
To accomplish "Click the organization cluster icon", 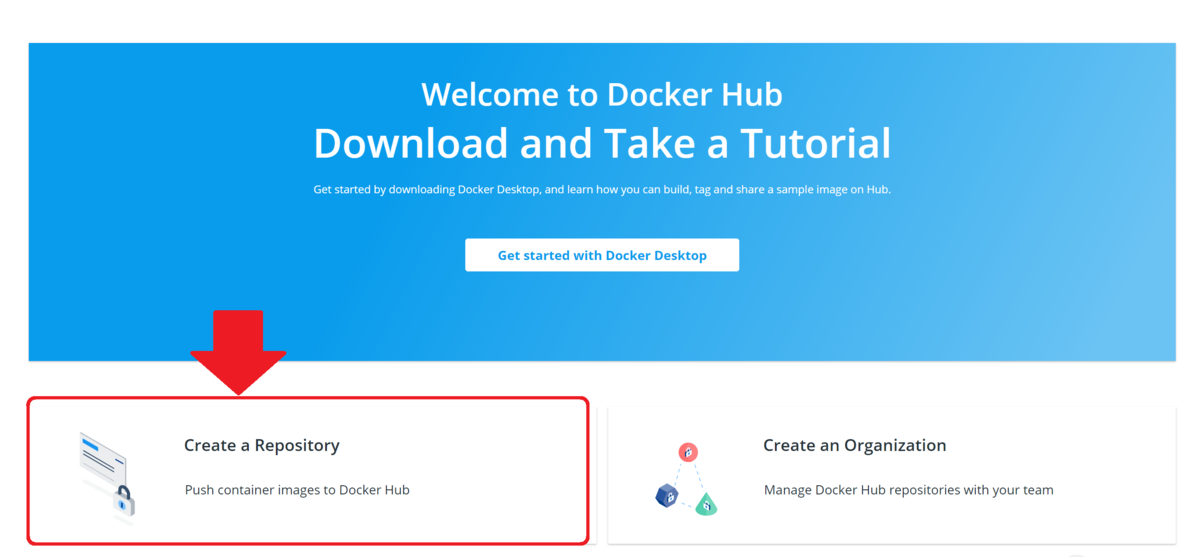I will click(x=686, y=480).
